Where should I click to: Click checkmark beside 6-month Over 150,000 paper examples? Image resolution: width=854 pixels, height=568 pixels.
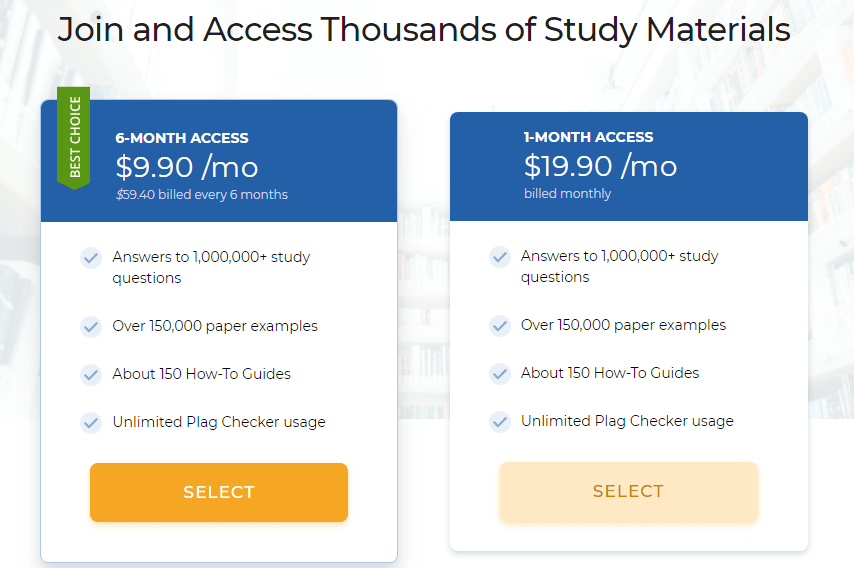tap(91, 327)
